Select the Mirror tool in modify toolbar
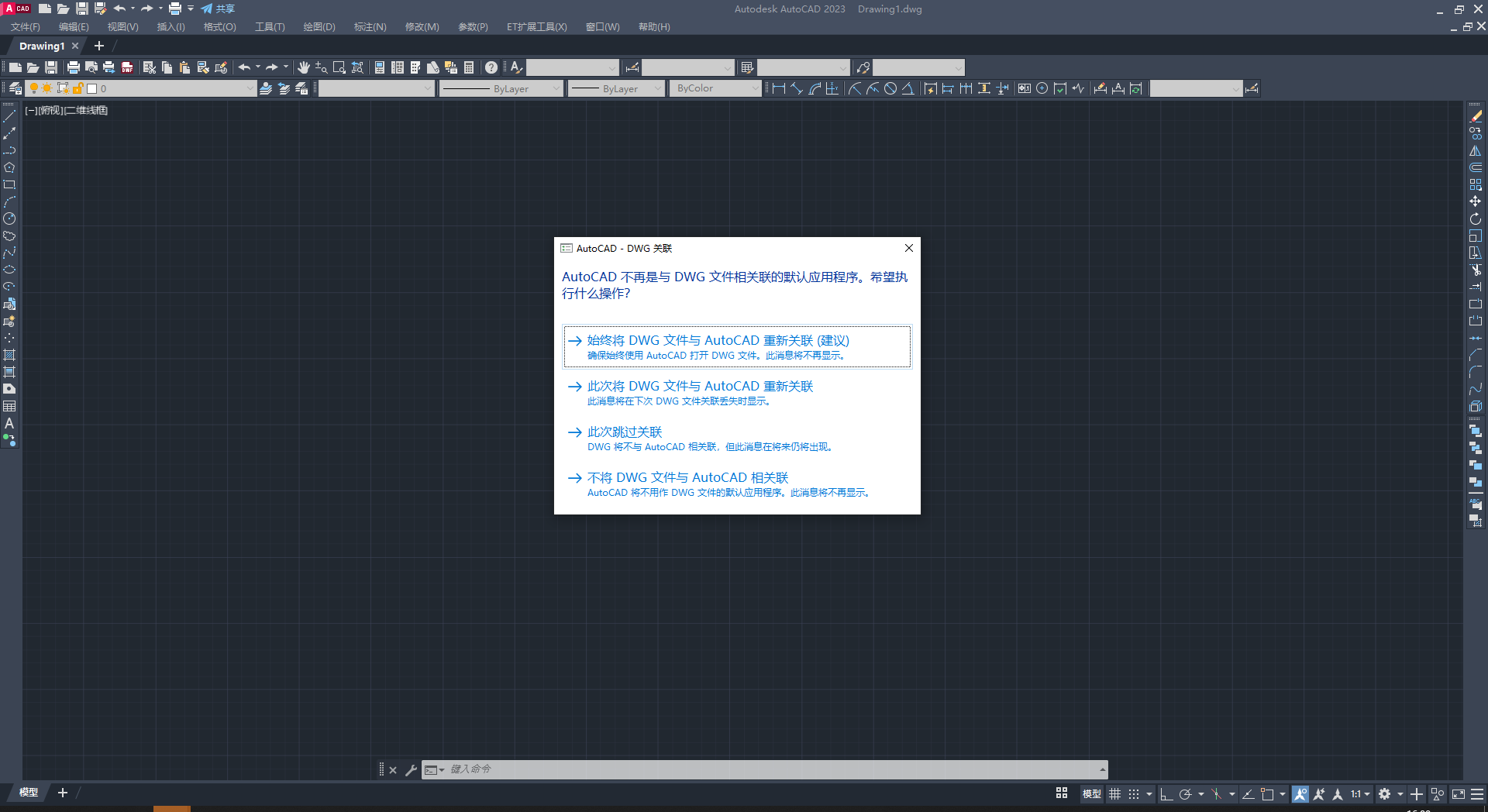1488x812 pixels. tap(1476, 151)
